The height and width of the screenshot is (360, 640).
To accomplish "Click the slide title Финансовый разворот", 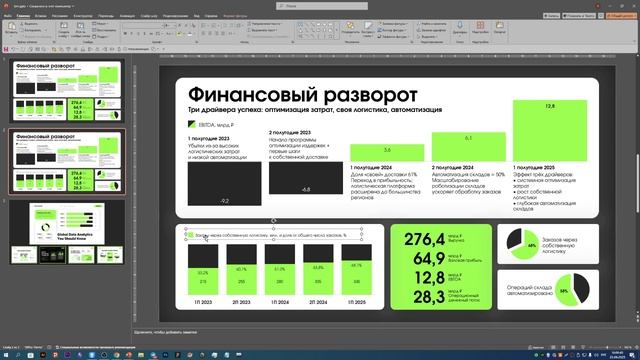I will 302,95.
